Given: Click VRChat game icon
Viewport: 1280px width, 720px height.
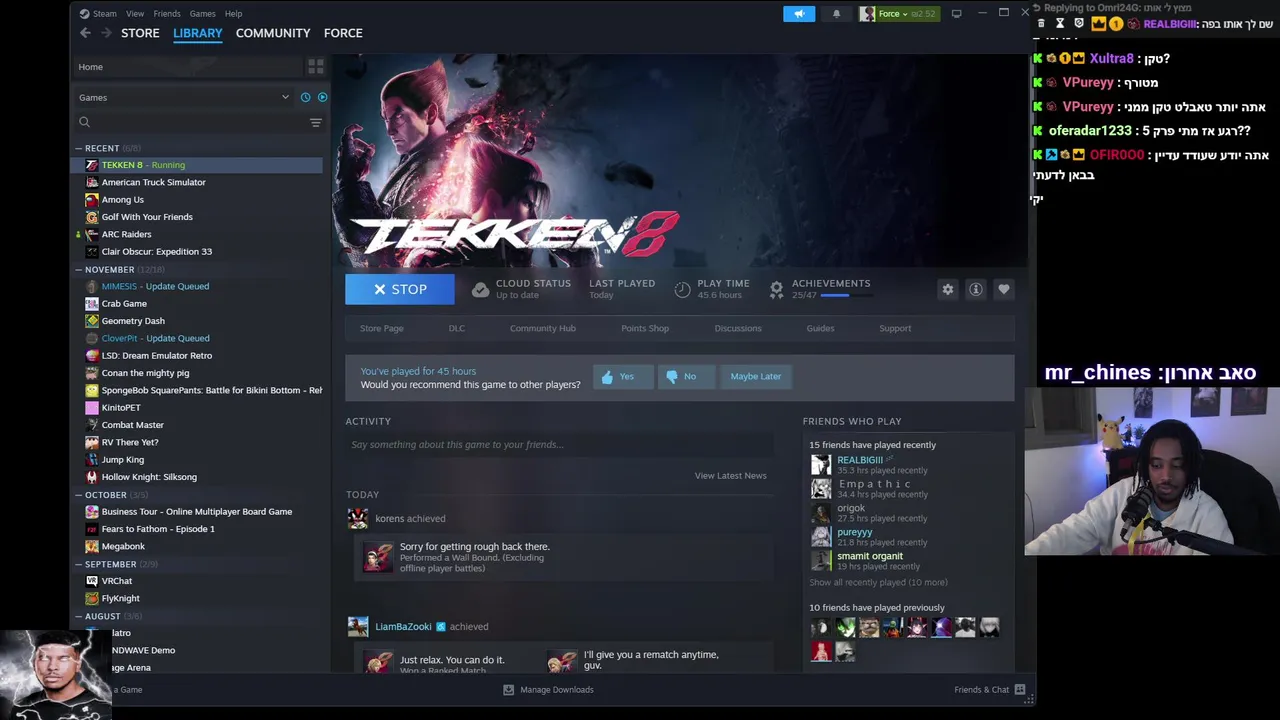Looking at the screenshot, I should click(x=92, y=581).
